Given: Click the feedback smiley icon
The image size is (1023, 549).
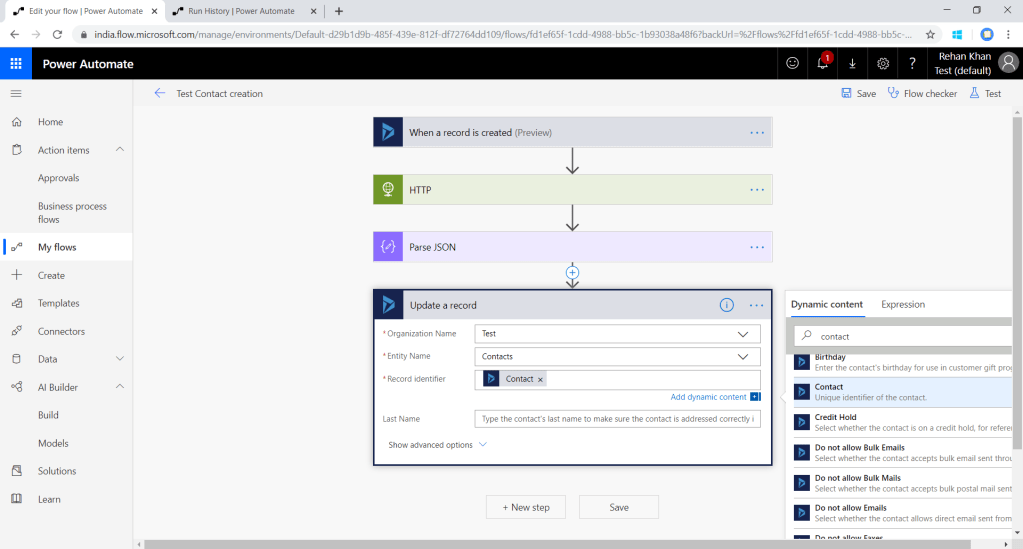Looking at the screenshot, I should pos(792,64).
